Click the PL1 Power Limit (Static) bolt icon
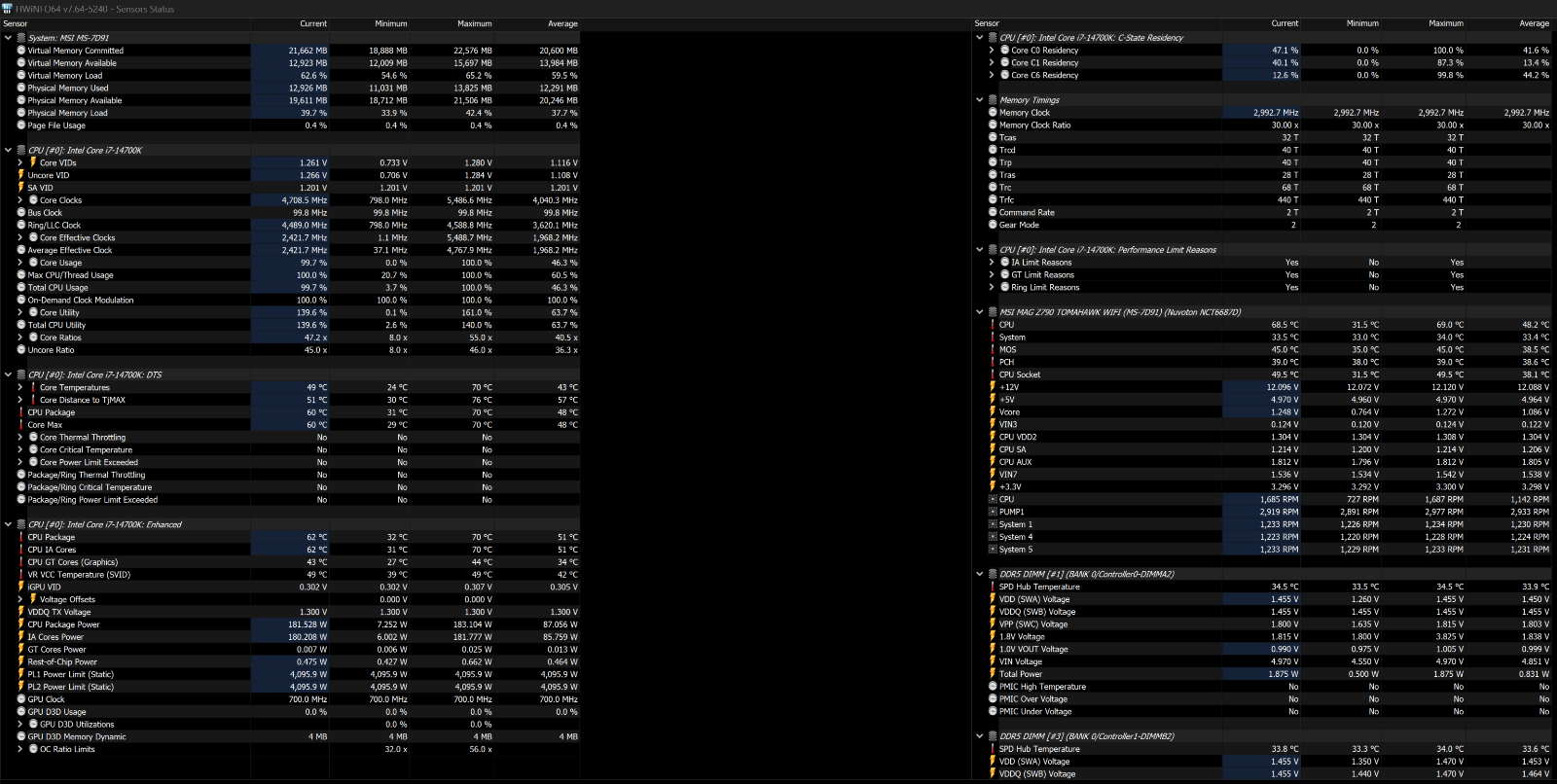The width and height of the screenshot is (1557, 784). [x=21, y=674]
